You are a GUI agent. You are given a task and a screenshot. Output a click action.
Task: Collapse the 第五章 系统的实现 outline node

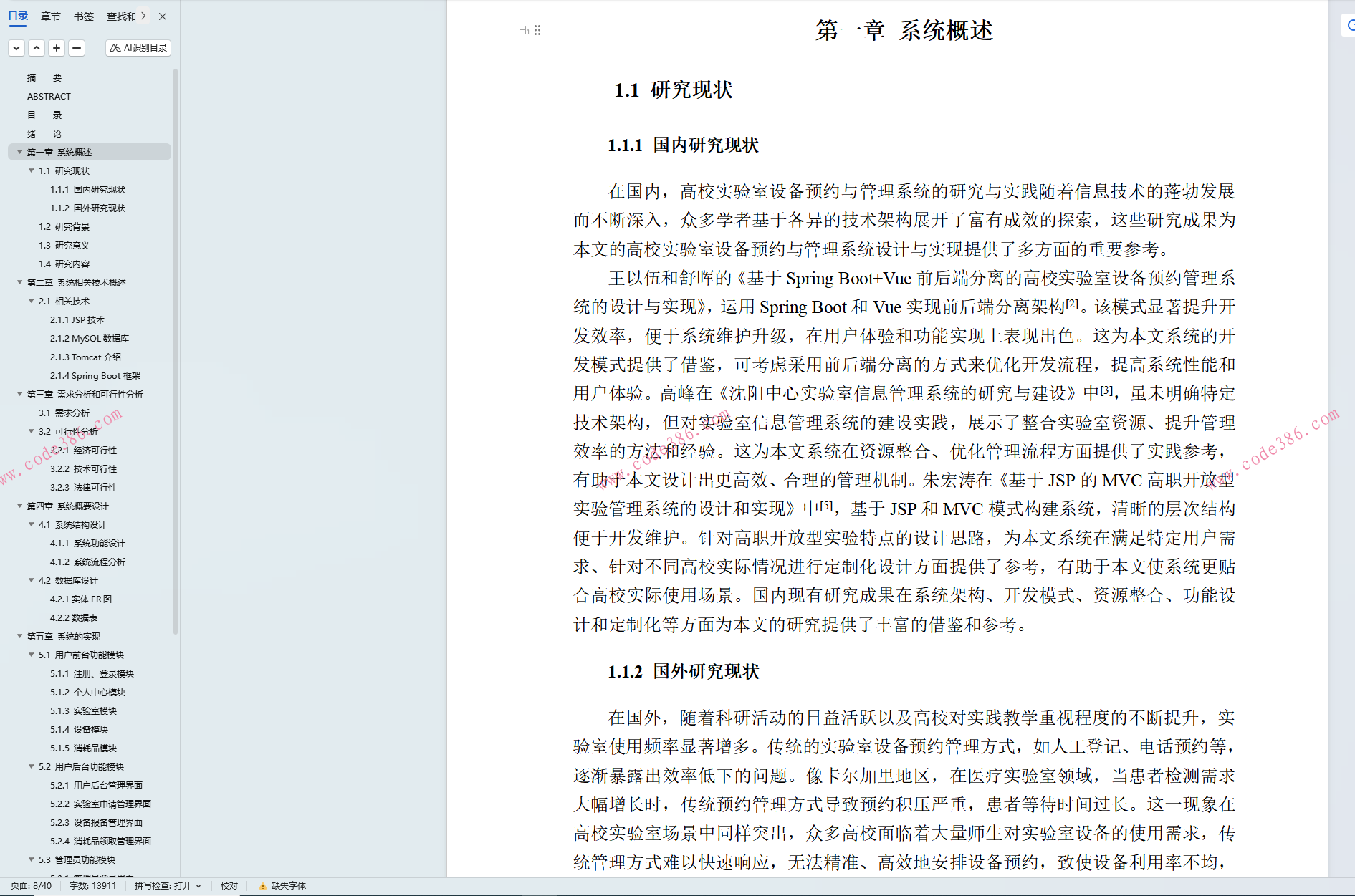[x=20, y=636]
